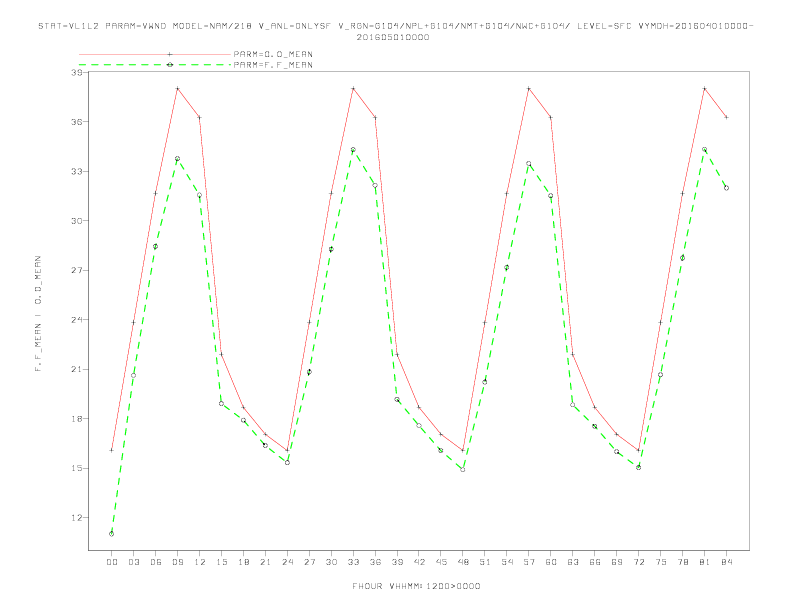
Task: Click y-axis tick label 36
Action: (x=77, y=122)
